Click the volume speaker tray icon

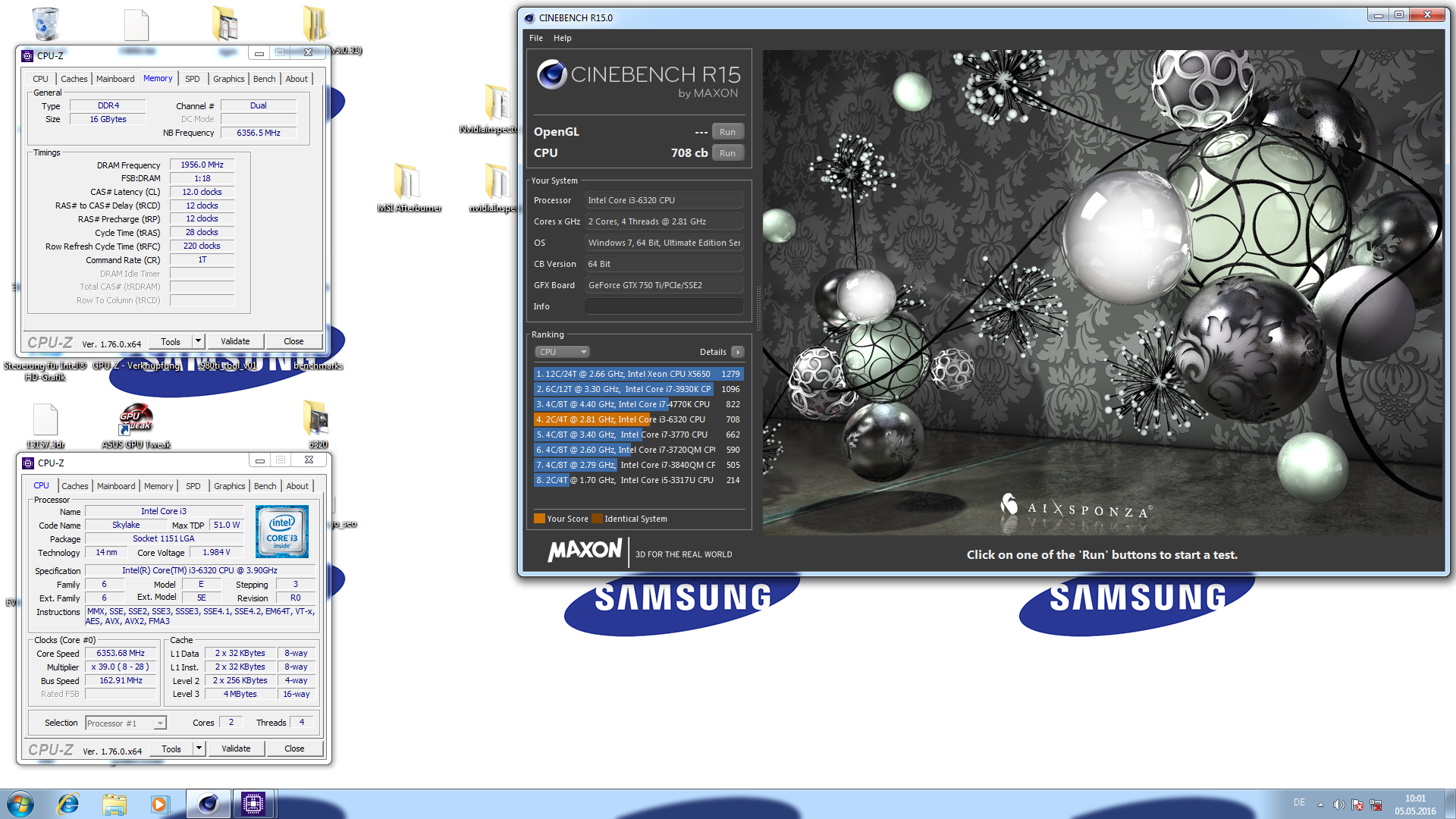pyautogui.click(x=1339, y=805)
